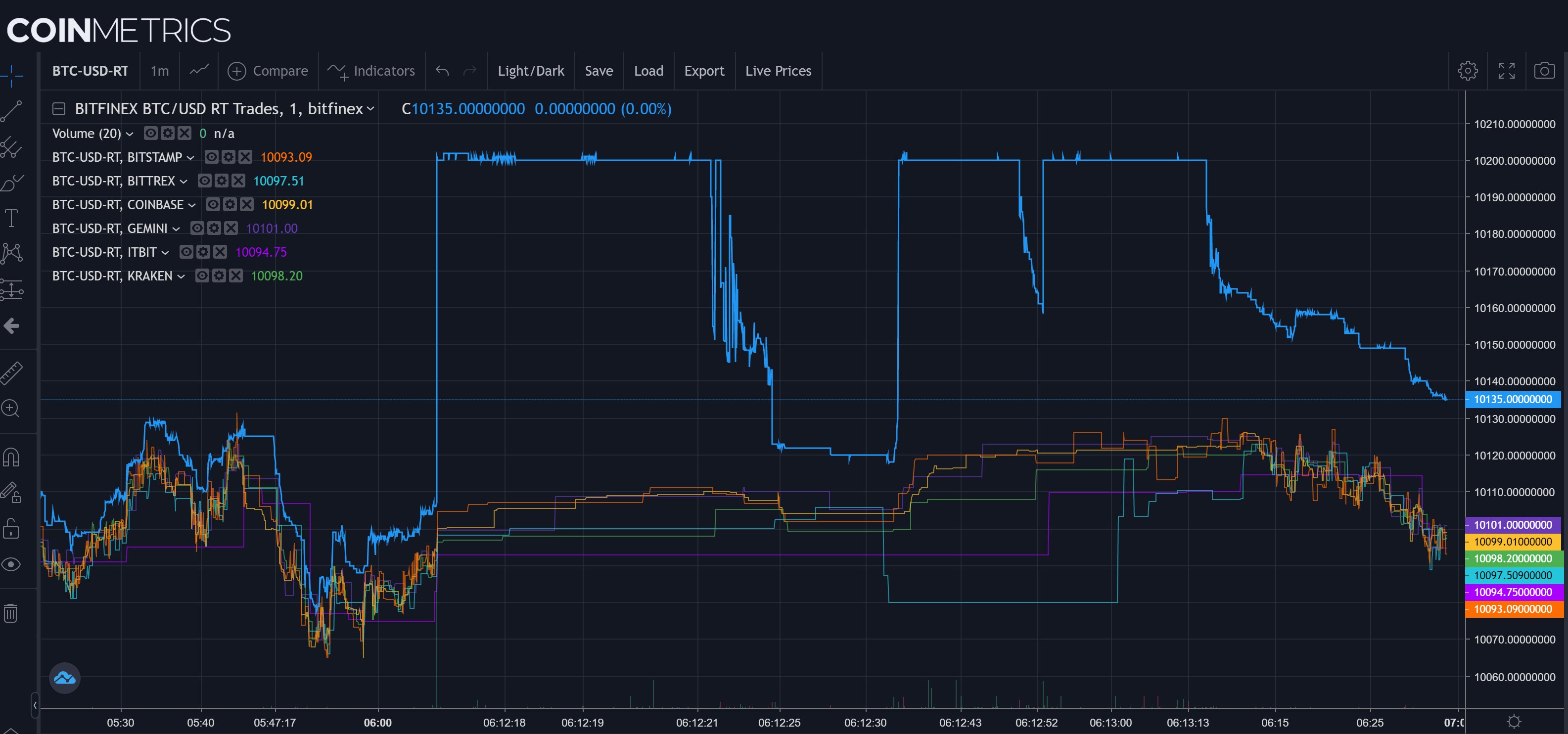Viewport: 1568px width, 734px height.
Task: Select the back arrow icon tool
Action: 11,326
